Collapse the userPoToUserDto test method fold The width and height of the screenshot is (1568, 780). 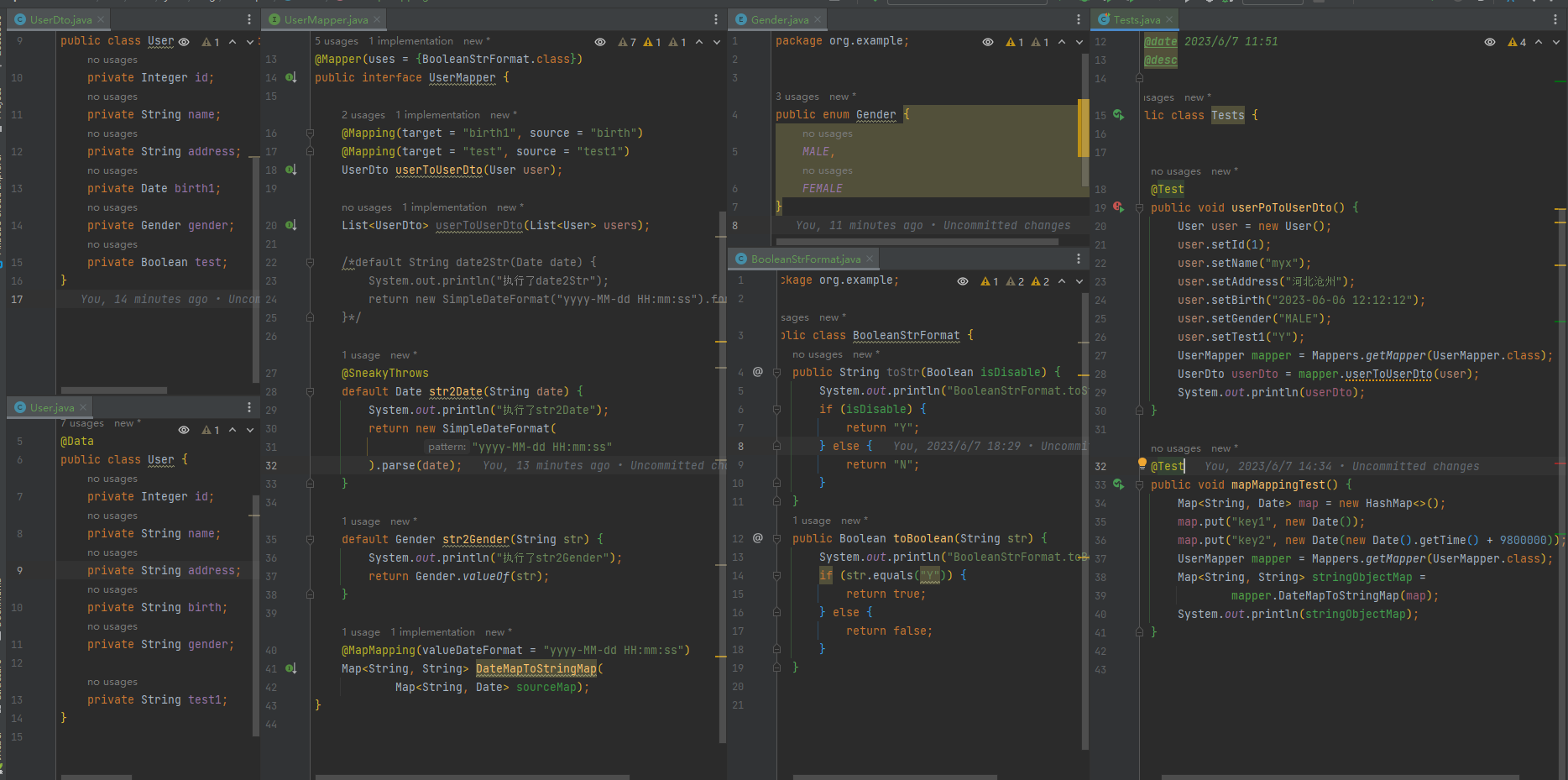pyautogui.click(x=1139, y=207)
